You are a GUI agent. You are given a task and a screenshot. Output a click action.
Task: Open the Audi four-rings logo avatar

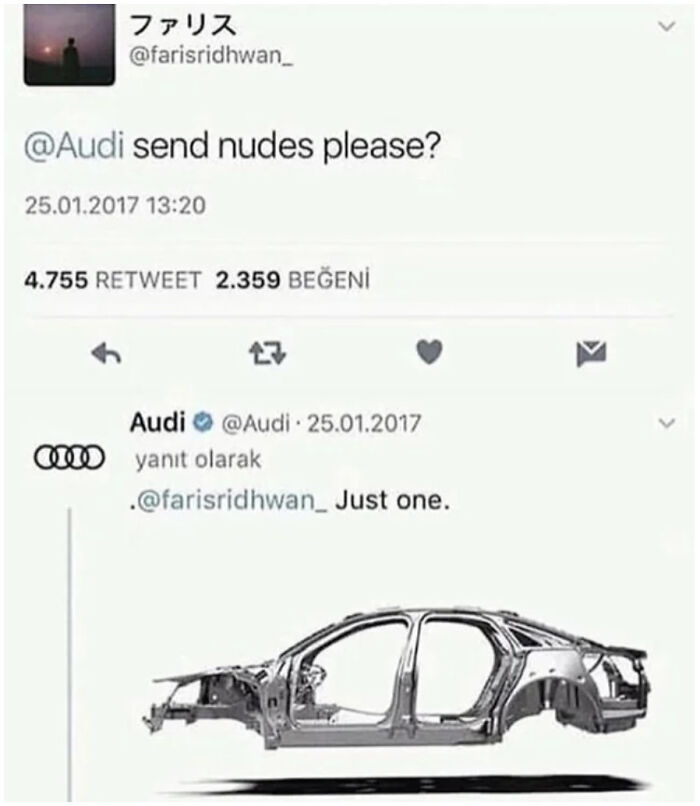[x=69, y=456]
